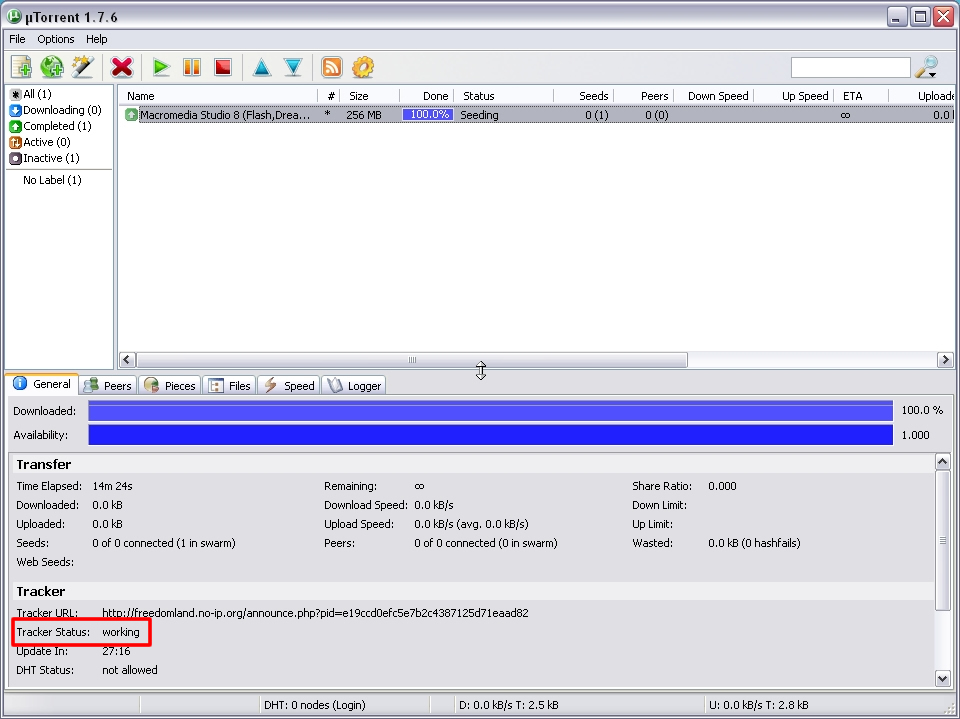The width and height of the screenshot is (960, 719).
Task: Open the RSS Downloader icon
Action: 332,67
